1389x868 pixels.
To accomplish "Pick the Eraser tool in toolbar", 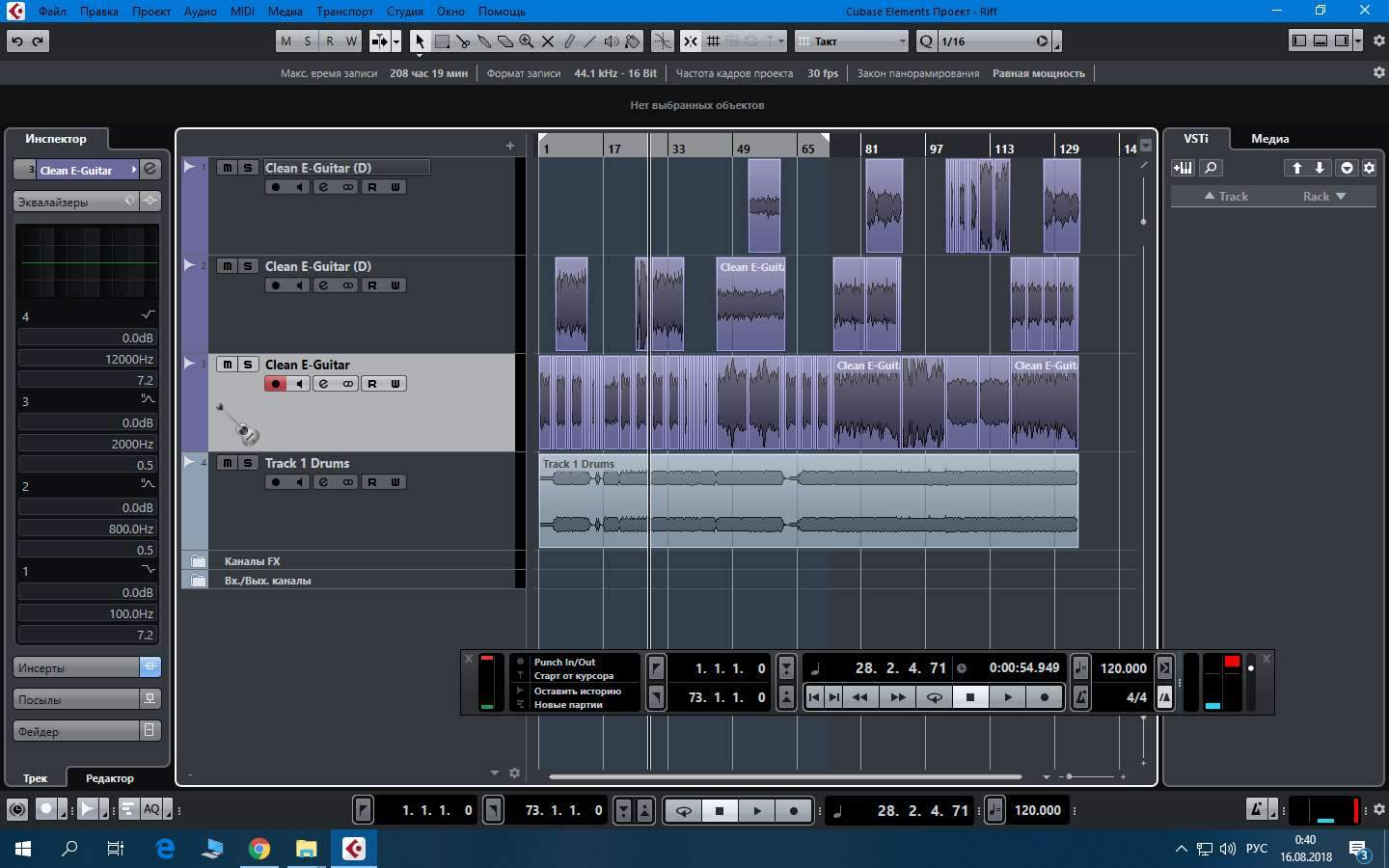I will tap(505, 41).
